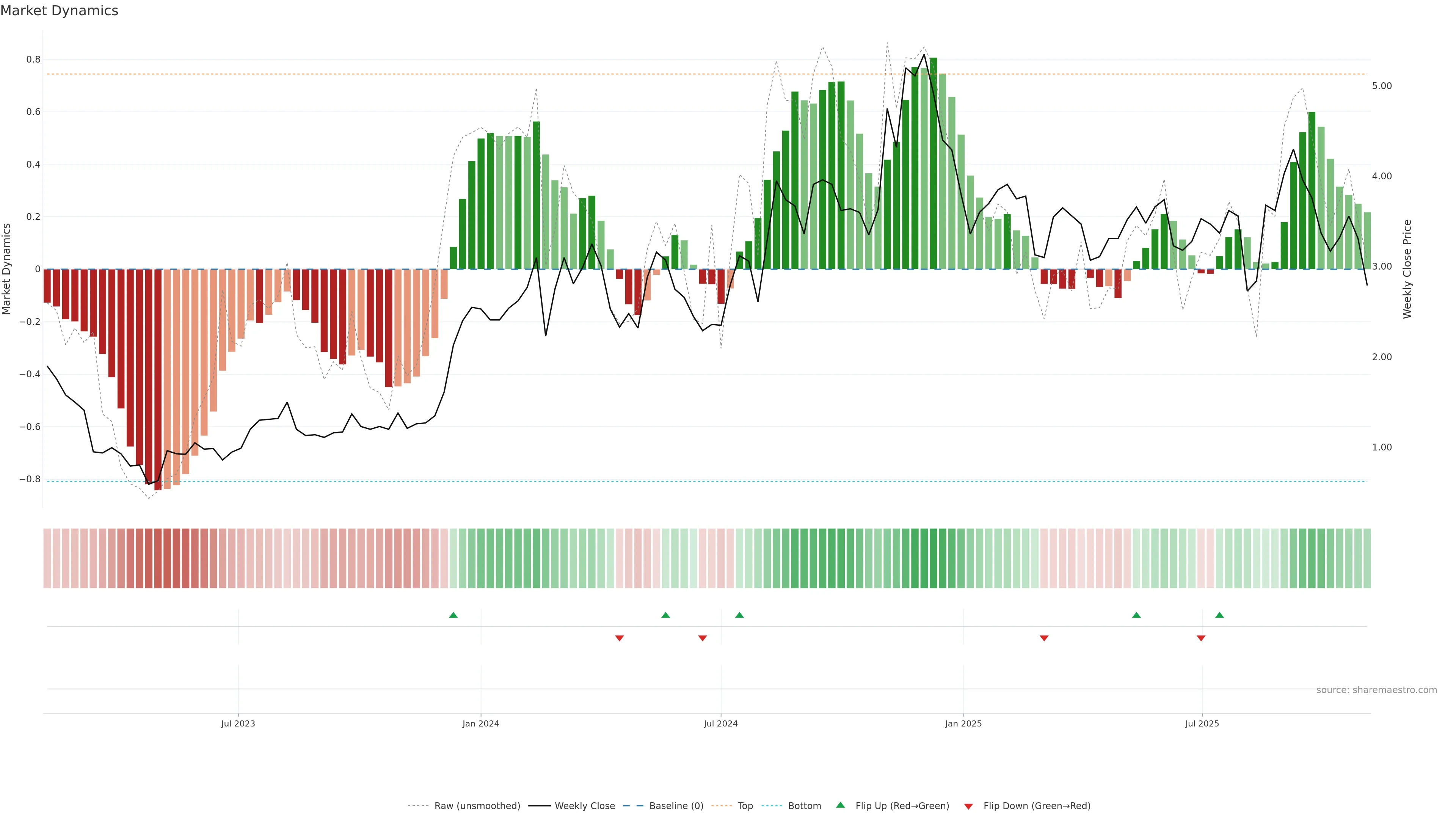Screen dimensions: 1456x819
Task: Toggle the Weekly Close legend entry
Action: tap(584, 806)
